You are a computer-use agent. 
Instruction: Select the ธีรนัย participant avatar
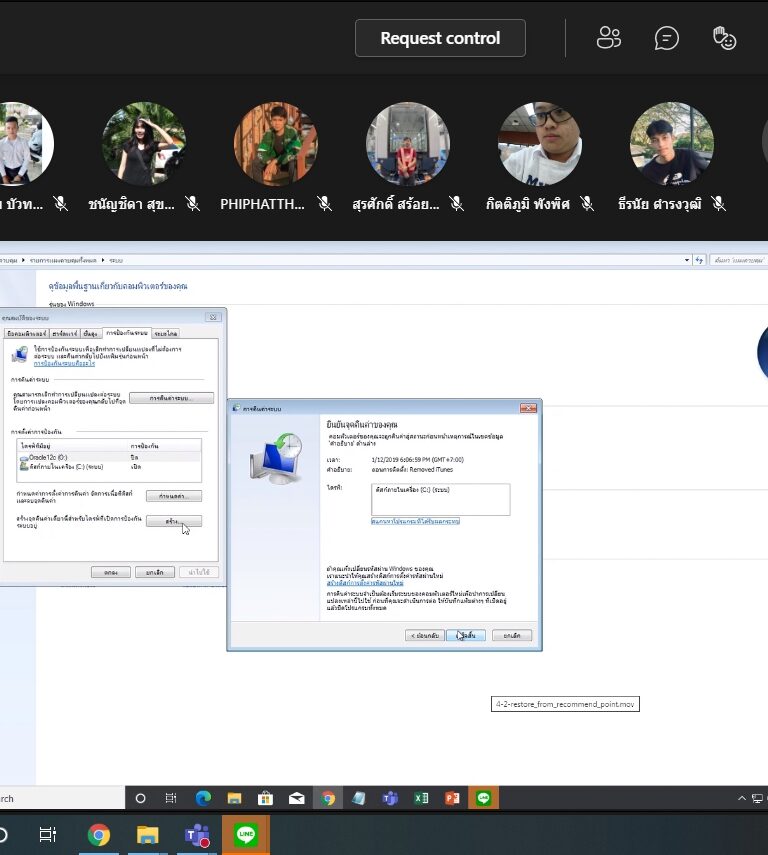click(x=672, y=144)
